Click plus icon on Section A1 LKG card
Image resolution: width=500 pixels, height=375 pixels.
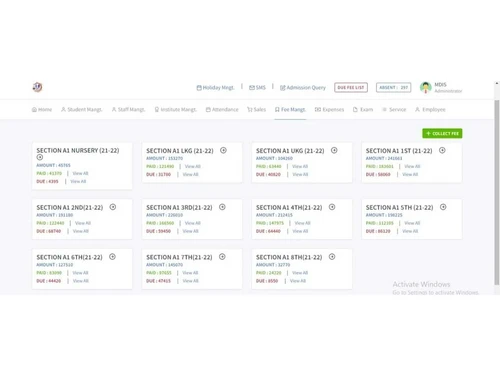click(223, 150)
